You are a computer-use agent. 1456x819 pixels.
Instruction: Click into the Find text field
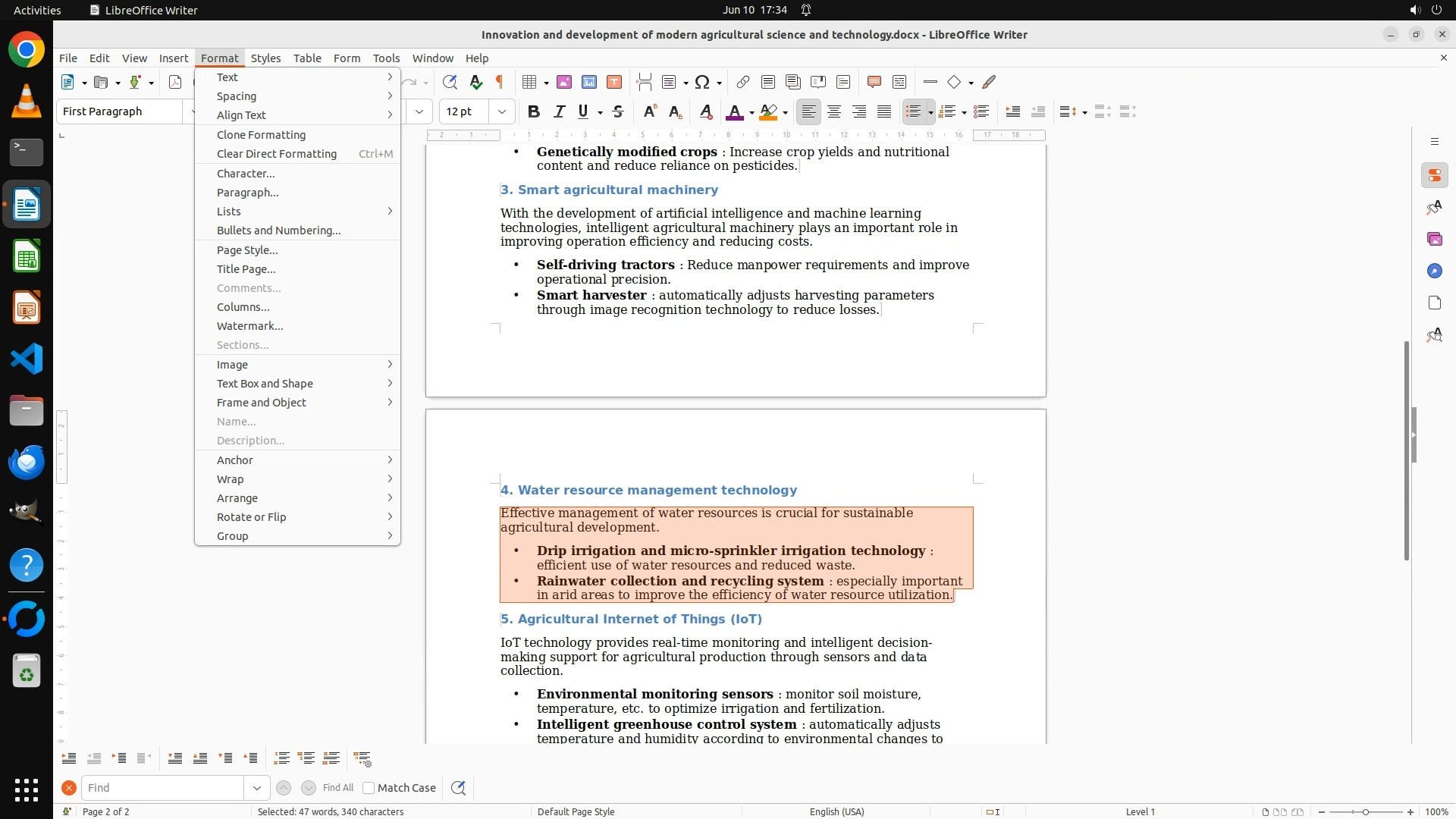[x=163, y=788]
